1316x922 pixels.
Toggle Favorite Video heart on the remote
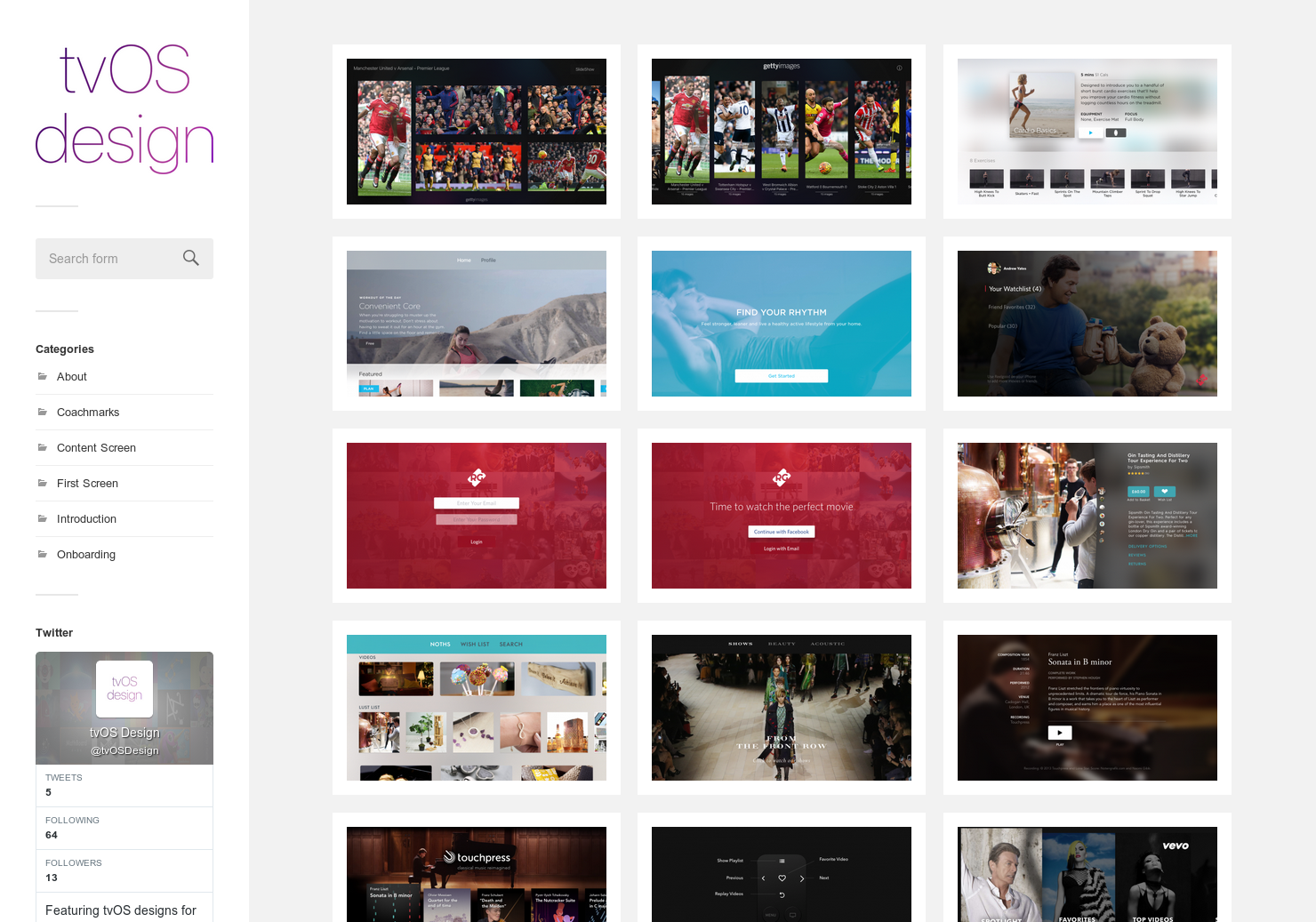[x=782, y=878]
